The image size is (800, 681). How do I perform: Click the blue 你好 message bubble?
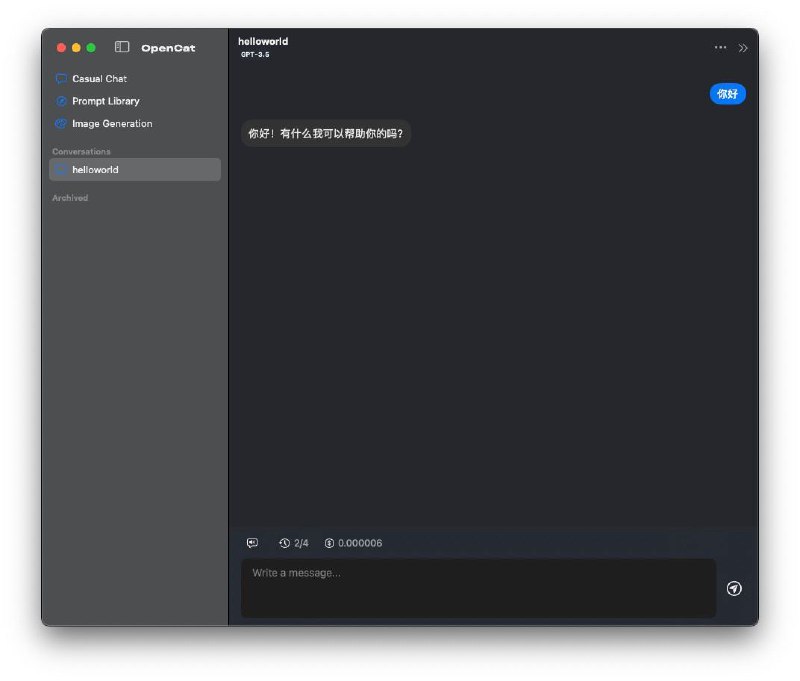click(727, 92)
